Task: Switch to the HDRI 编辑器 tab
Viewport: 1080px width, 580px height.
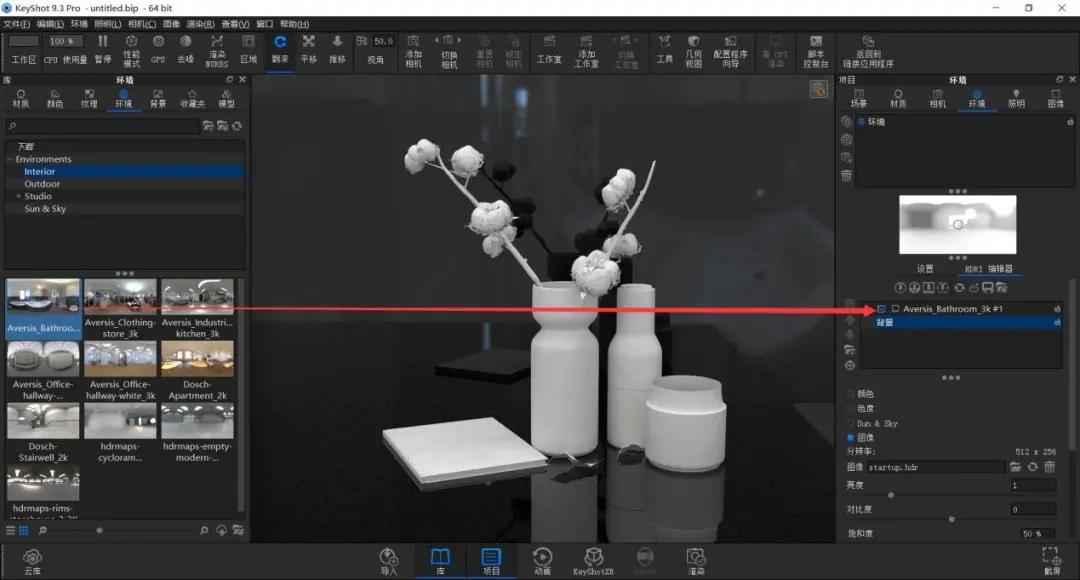Action: [988, 269]
